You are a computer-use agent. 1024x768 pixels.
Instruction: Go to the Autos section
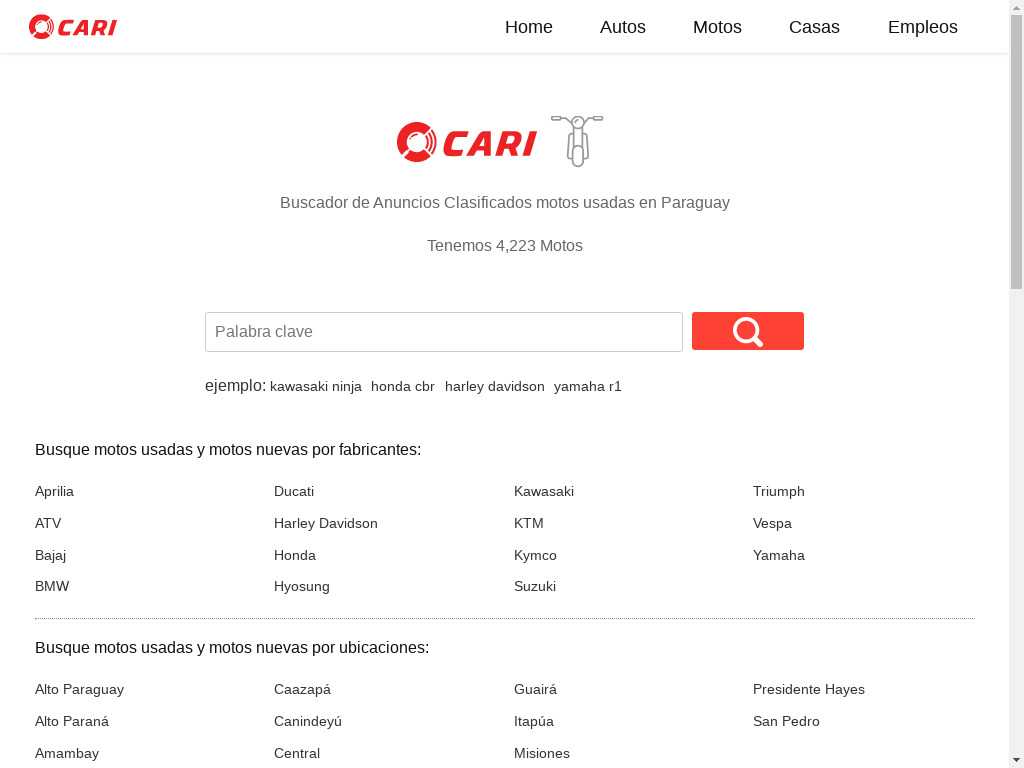[x=622, y=27]
